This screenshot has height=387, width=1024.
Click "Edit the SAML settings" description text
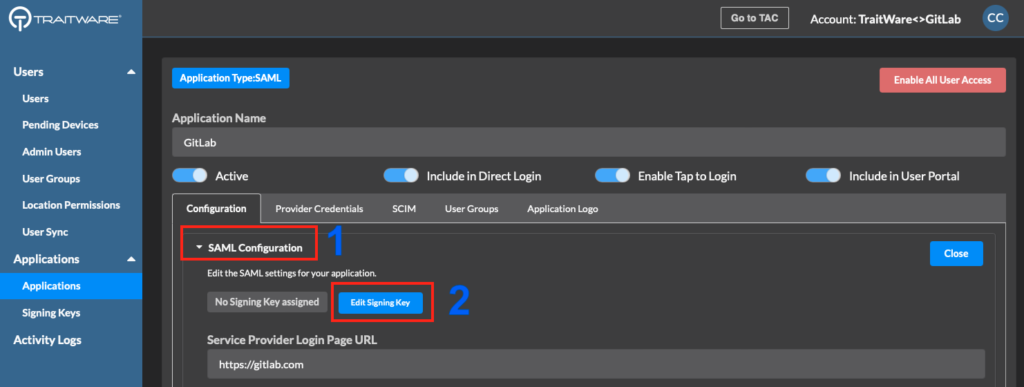[x=291, y=272]
